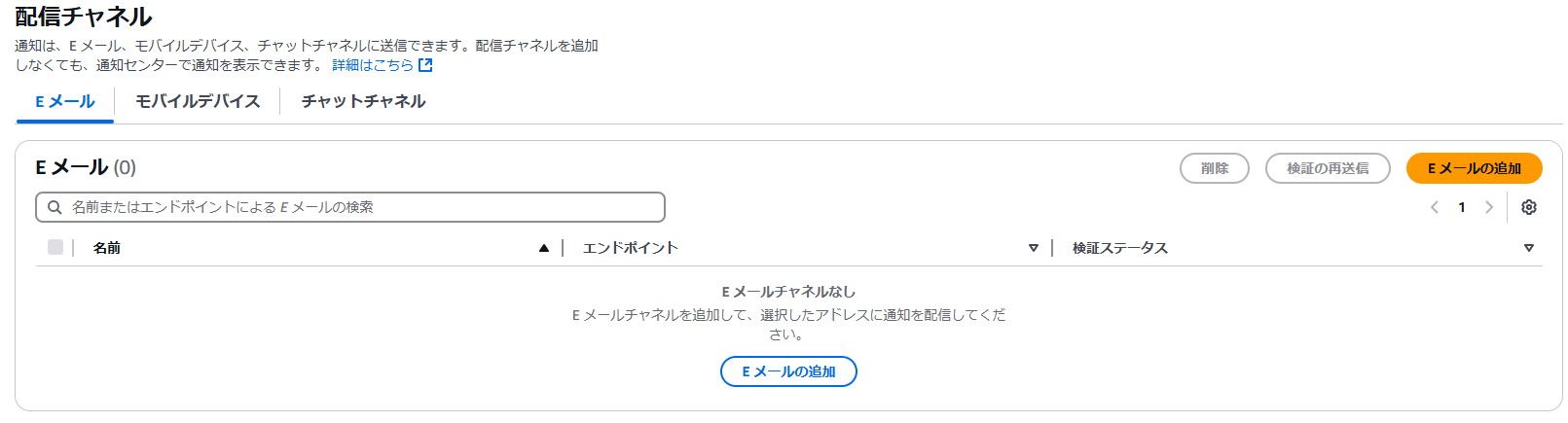Image resolution: width=1568 pixels, height=423 pixels.
Task: Go to next page arrow
Action: tap(1489, 207)
